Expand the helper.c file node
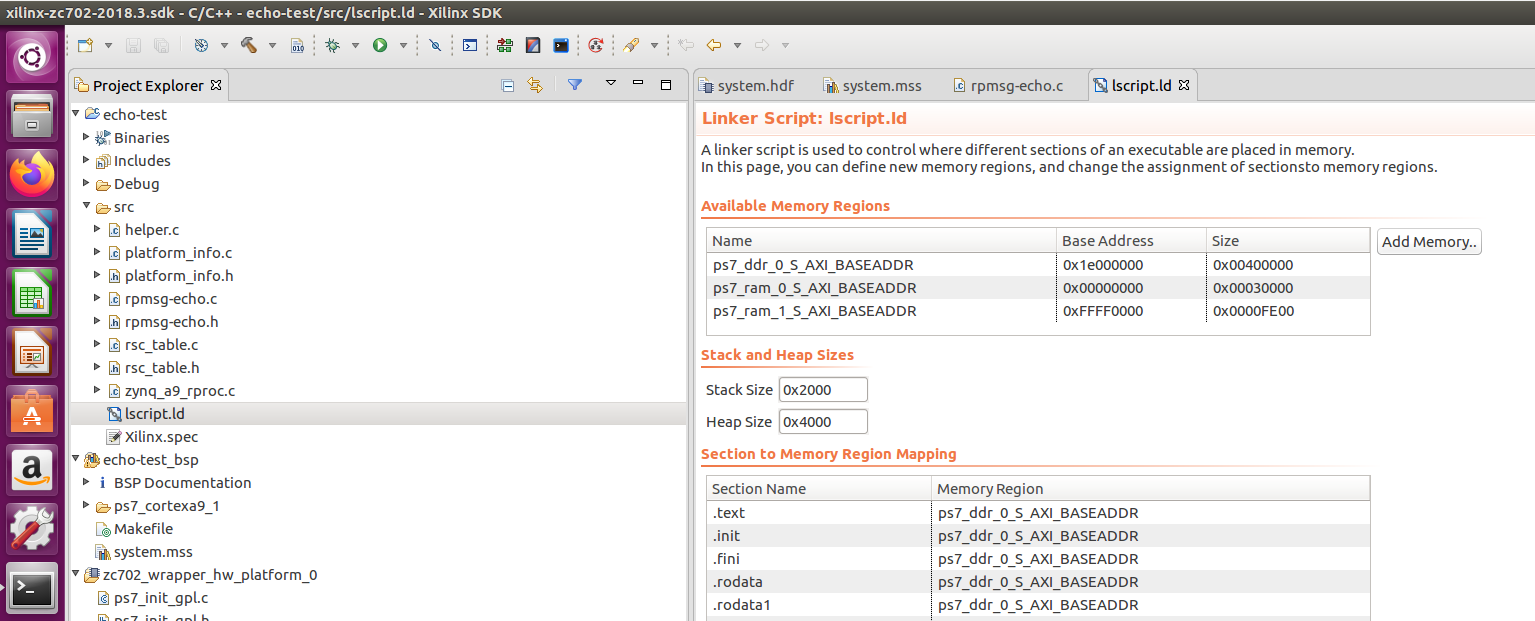Image resolution: width=1535 pixels, height=621 pixels. (98, 229)
